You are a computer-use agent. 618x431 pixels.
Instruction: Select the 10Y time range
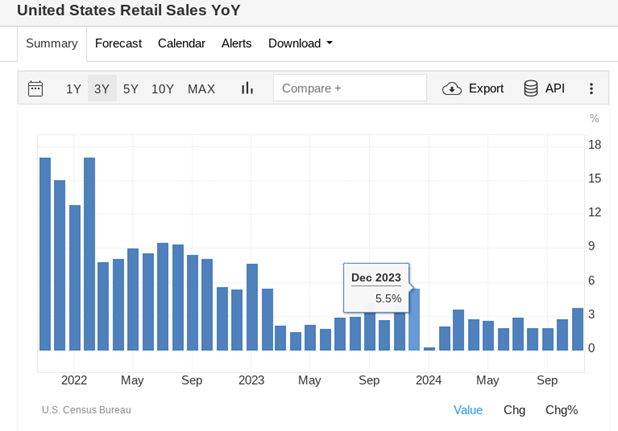coord(163,89)
